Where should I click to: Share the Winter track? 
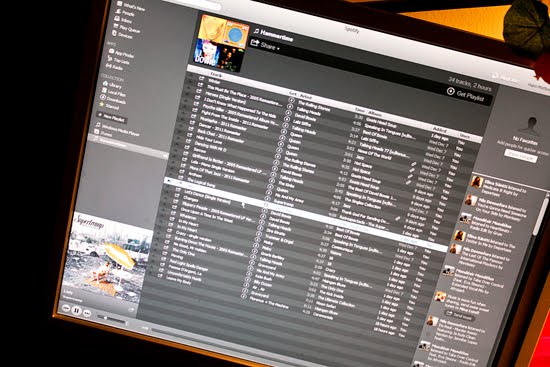point(202,78)
